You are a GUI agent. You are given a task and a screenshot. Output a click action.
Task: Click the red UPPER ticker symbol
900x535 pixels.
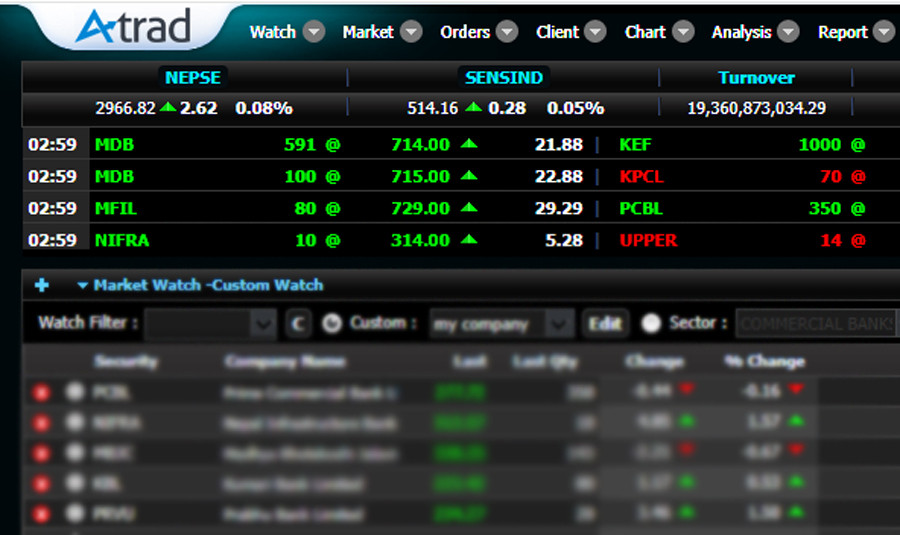pos(648,240)
